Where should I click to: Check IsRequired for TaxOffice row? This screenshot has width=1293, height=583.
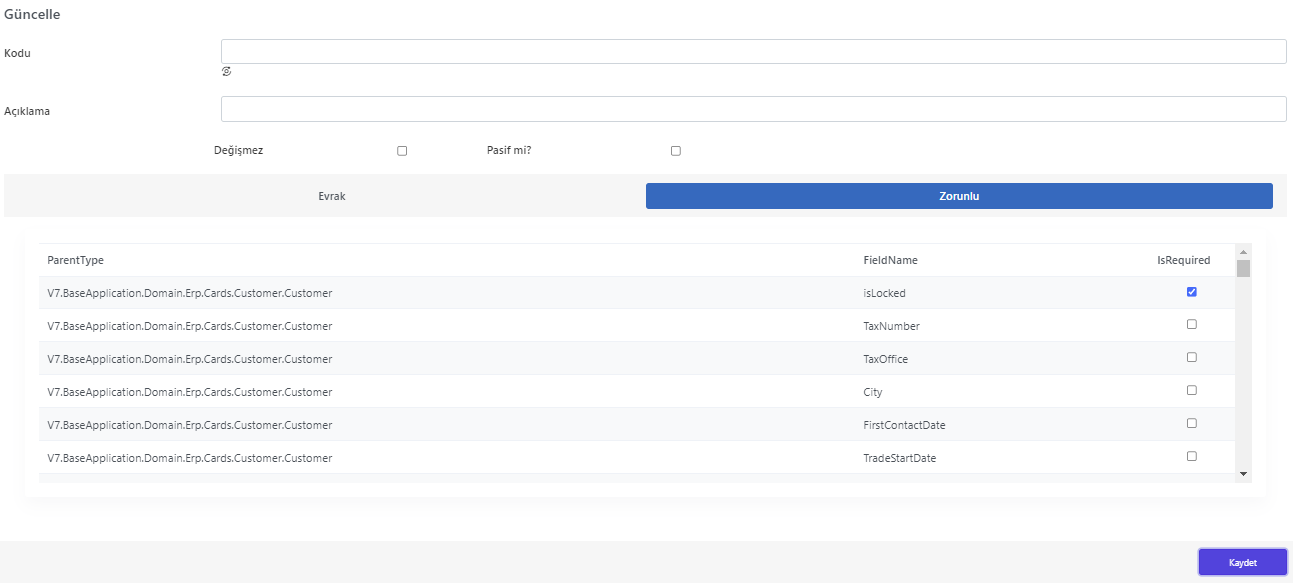(1191, 357)
